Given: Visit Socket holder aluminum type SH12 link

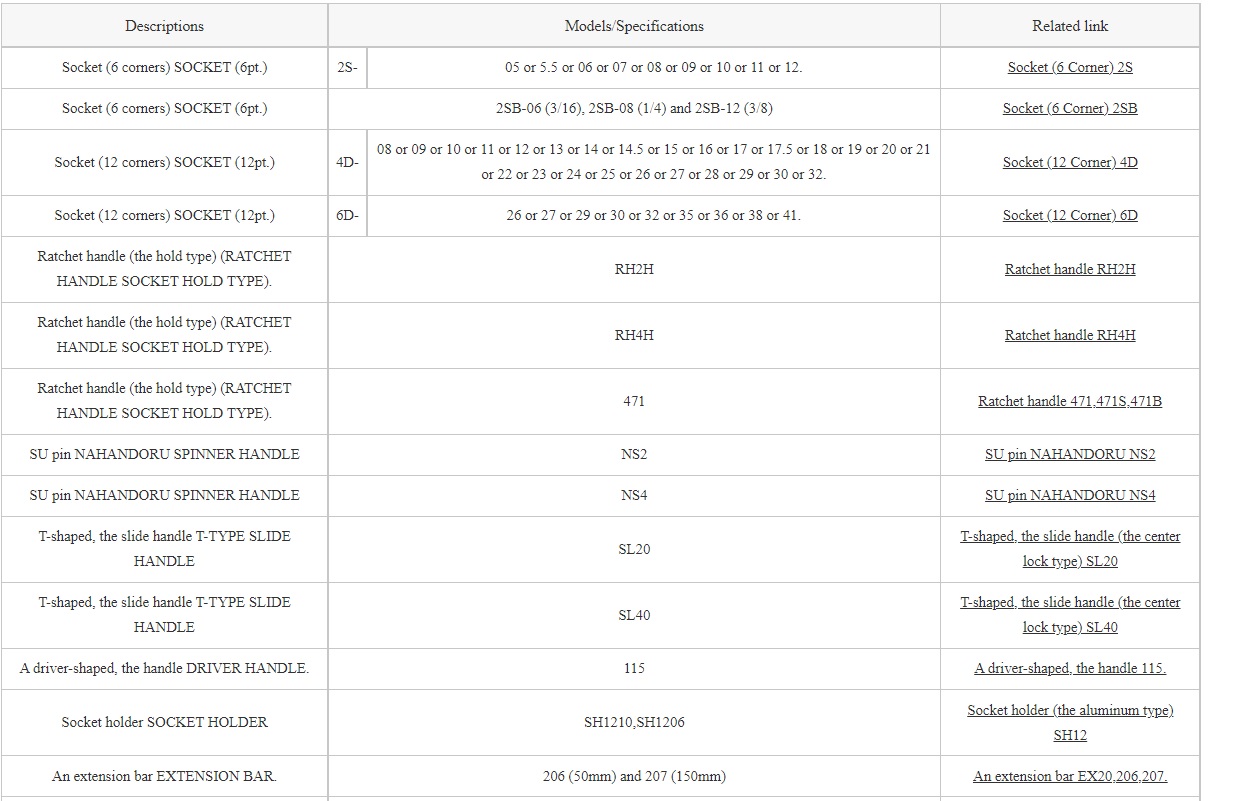Looking at the screenshot, I should click(1070, 722).
